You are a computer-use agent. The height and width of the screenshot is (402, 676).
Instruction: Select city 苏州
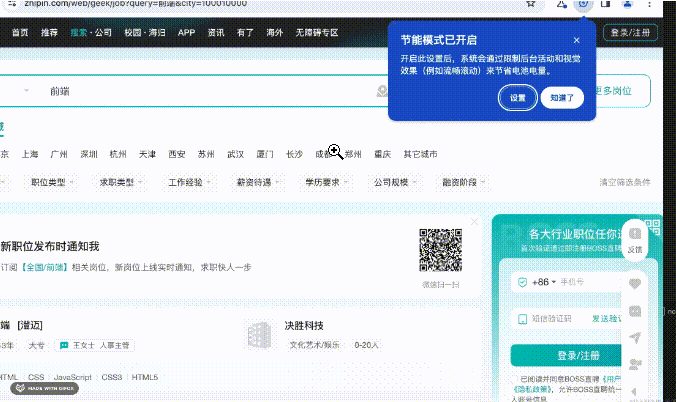(206, 154)
